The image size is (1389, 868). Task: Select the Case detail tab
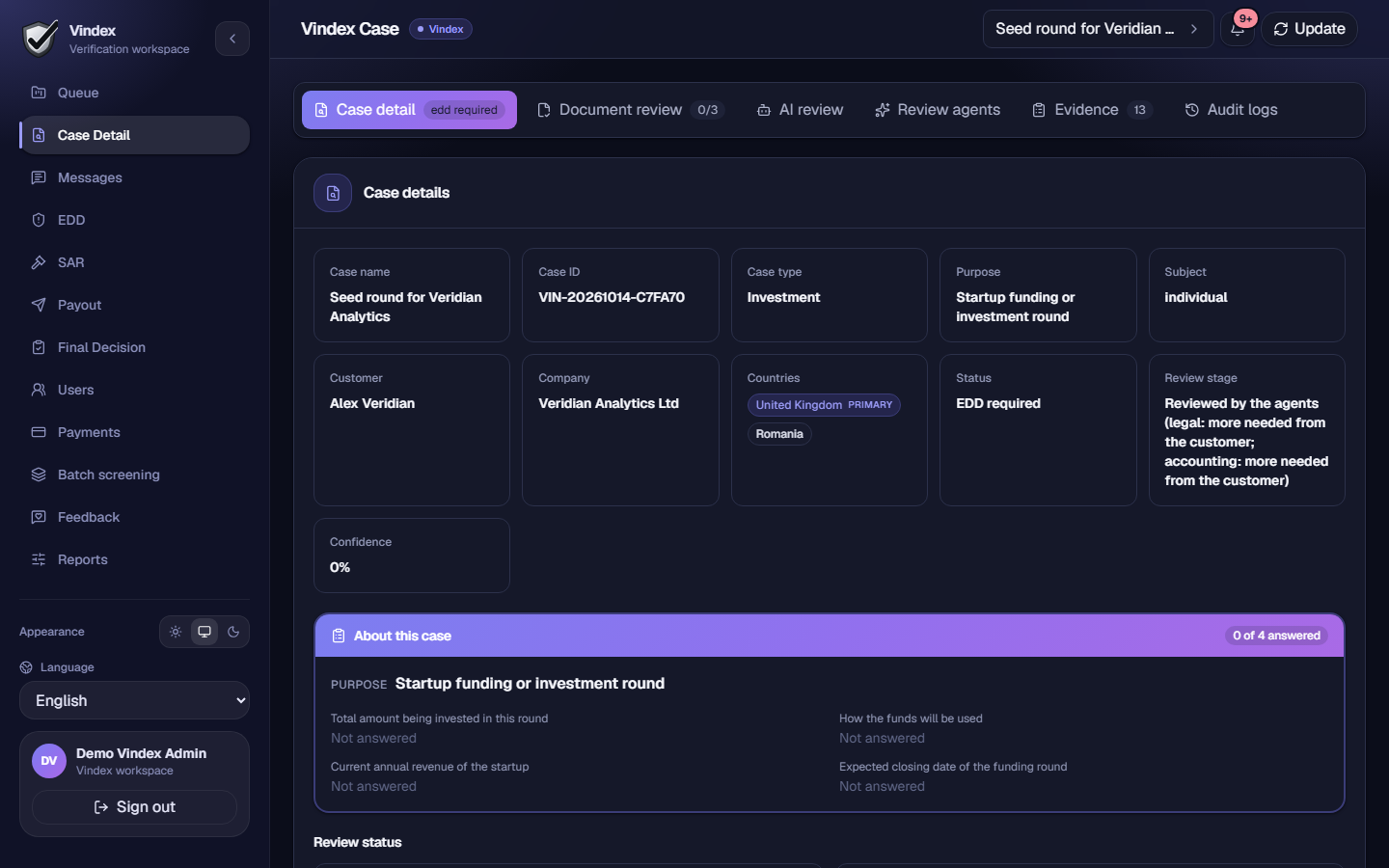click(409, 110)
